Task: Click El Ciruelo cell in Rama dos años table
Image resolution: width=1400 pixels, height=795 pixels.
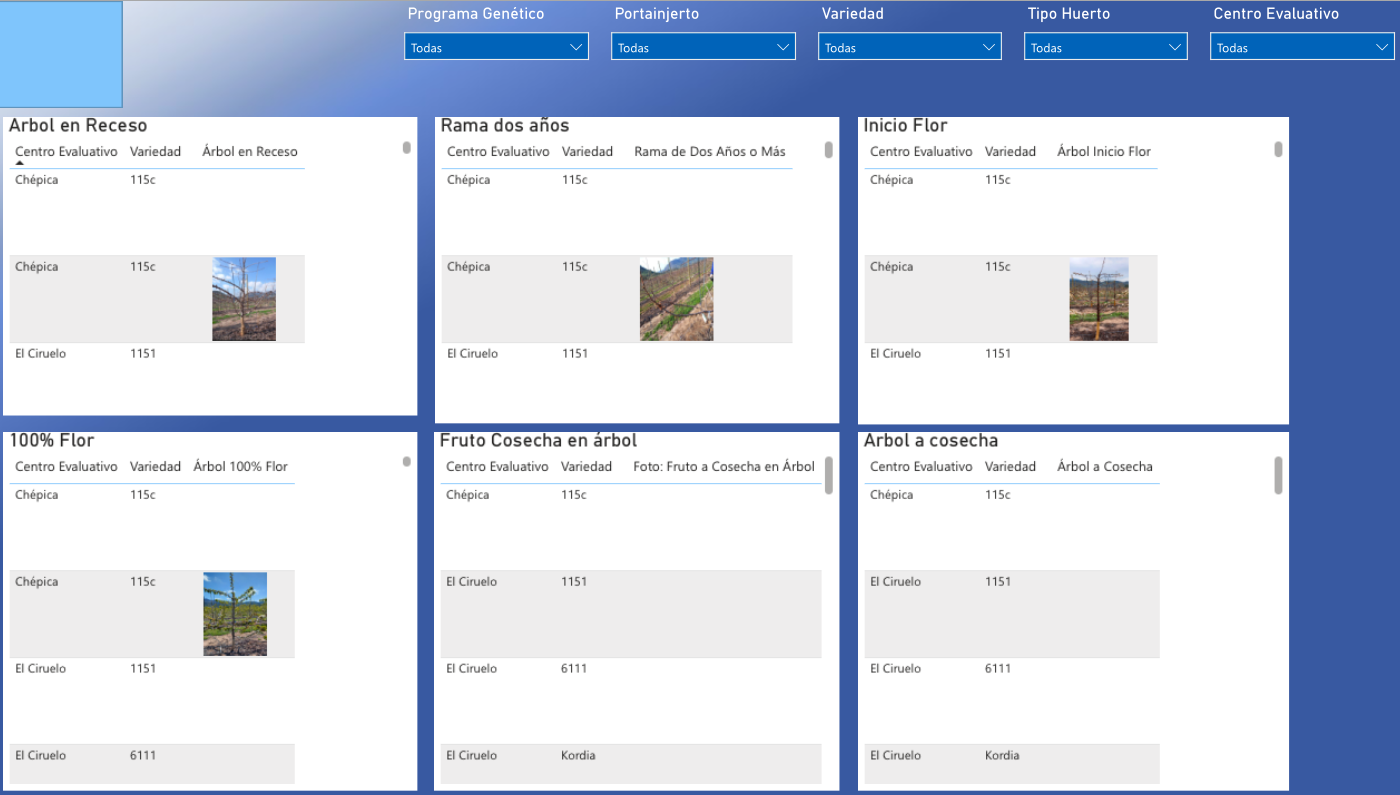Action: pyautogui.click(x=472, y=354)
